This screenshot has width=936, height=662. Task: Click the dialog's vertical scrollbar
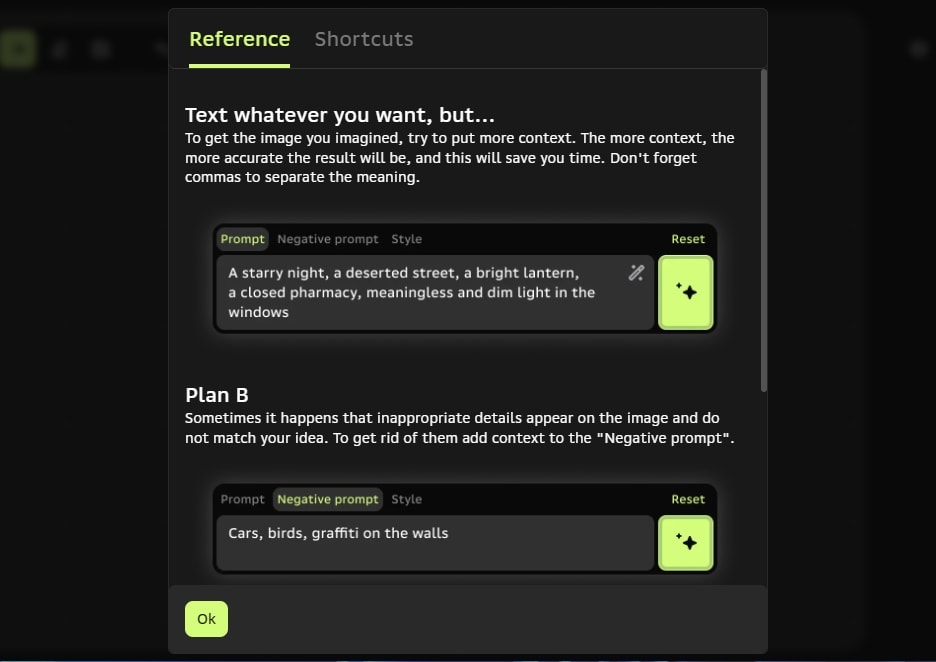click(764, 230)
